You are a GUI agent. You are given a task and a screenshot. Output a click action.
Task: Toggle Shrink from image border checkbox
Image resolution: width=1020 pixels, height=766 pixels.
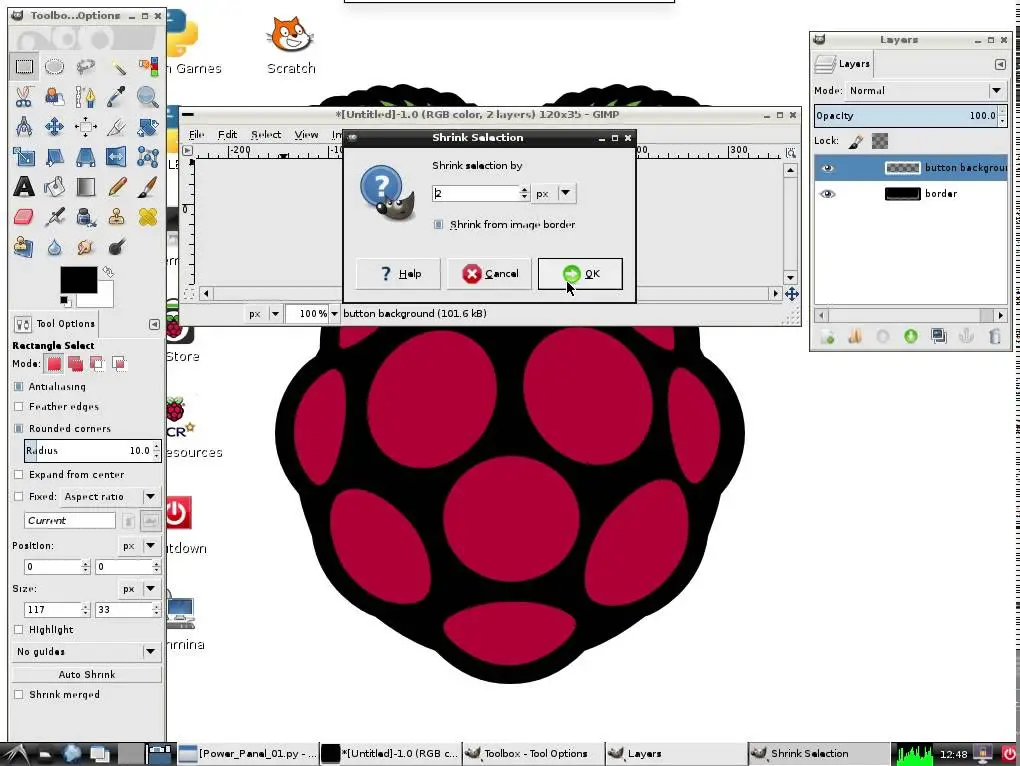438,224
